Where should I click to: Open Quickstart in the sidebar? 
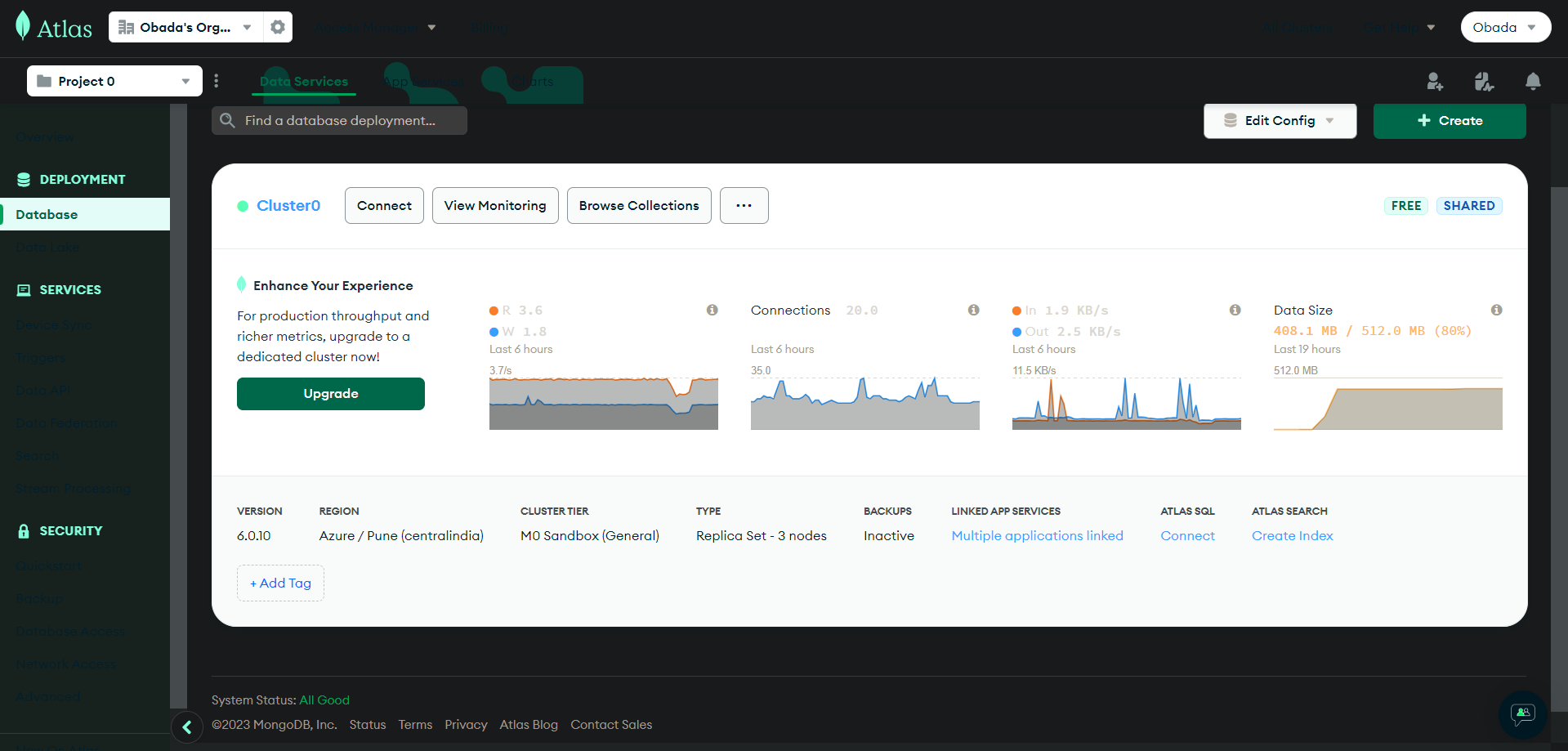[49, 565]
